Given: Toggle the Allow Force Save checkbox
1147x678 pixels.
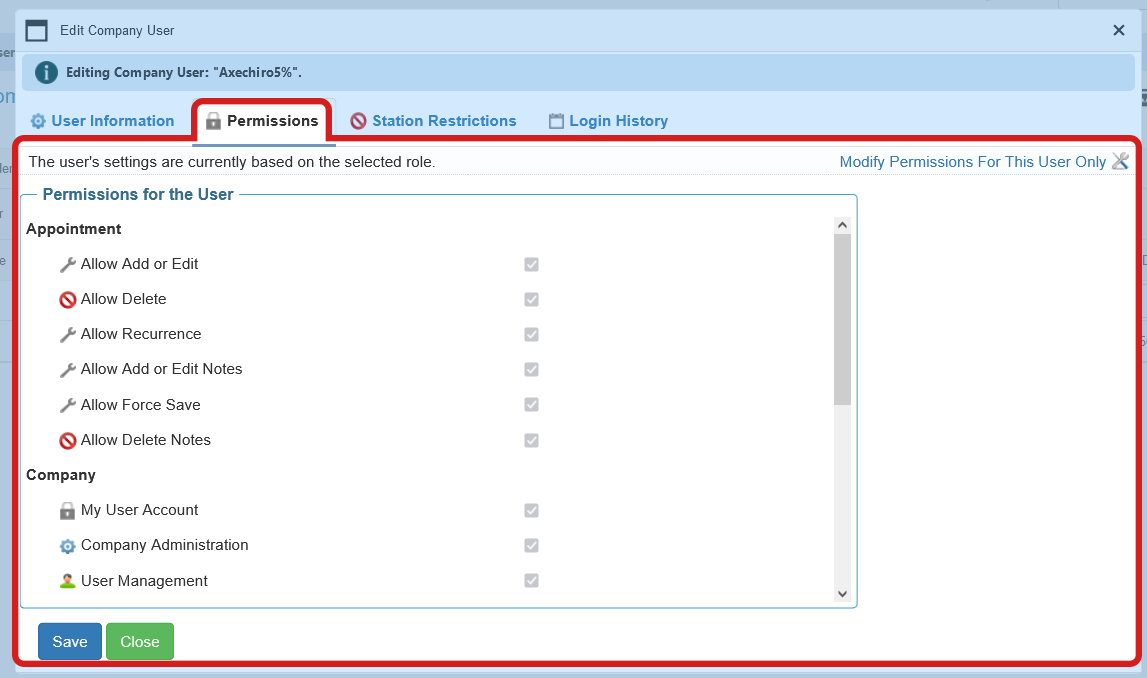Looking at the screenshot, I should coord(531,405).
